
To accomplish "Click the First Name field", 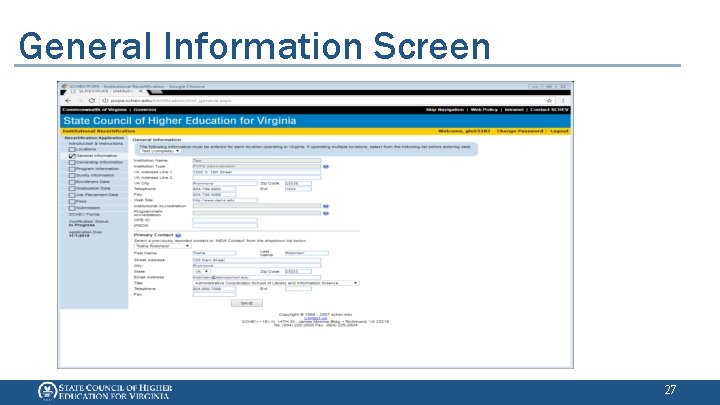I will pos(214,253).
